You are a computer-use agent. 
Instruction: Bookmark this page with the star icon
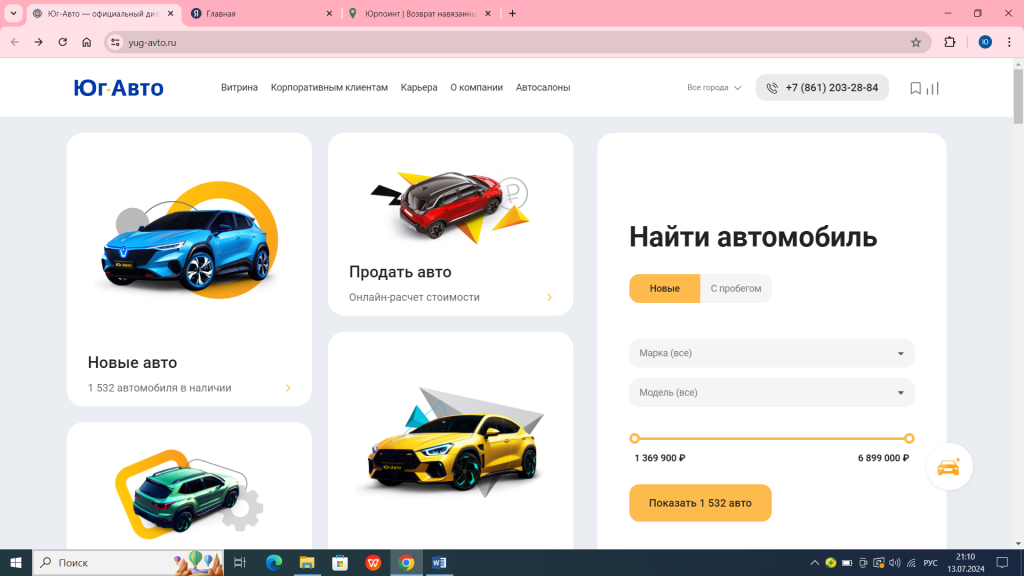pos(916,42)
